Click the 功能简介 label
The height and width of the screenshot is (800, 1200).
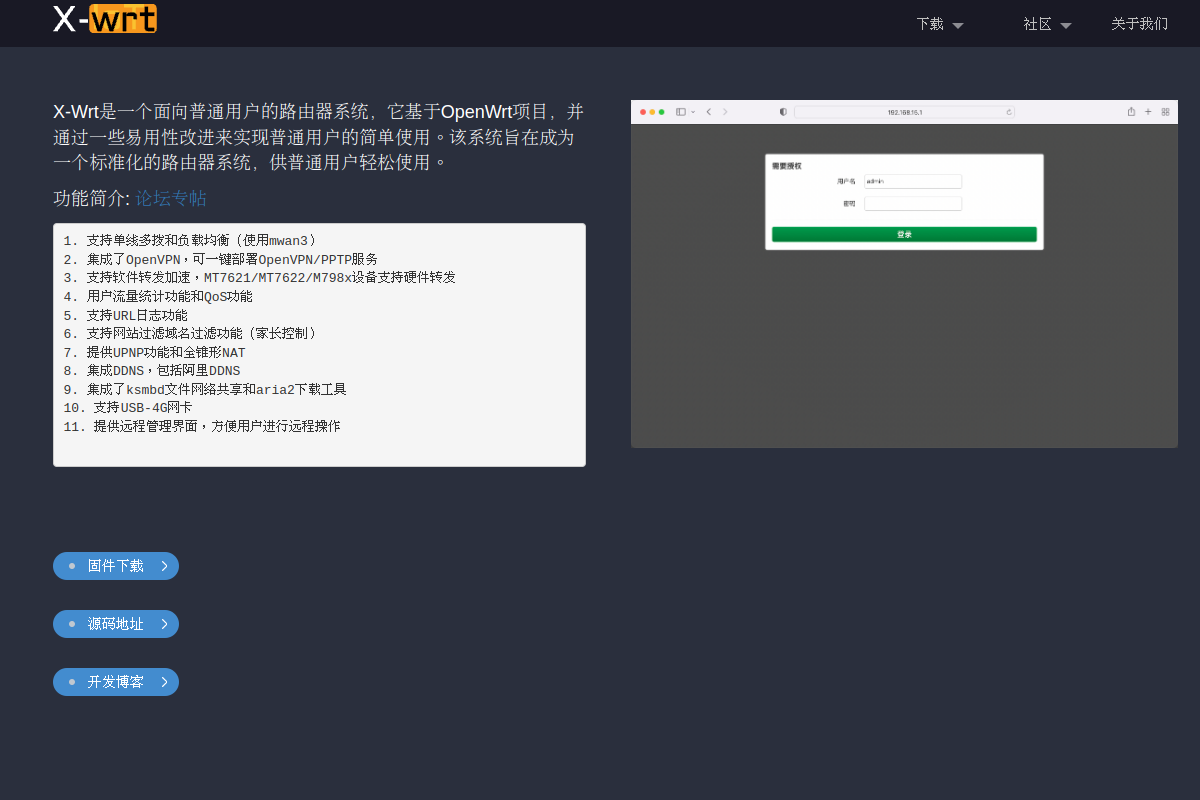click(91, 198)
